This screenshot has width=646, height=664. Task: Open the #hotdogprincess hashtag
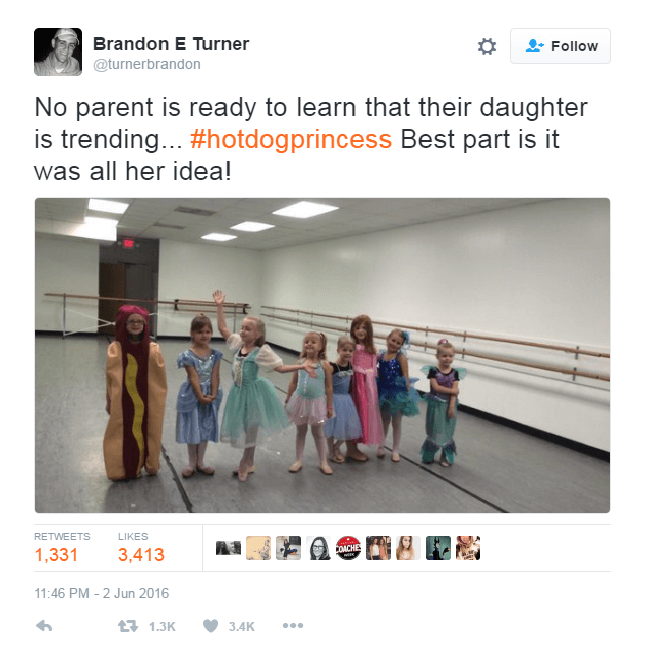(x=291, y=139)
